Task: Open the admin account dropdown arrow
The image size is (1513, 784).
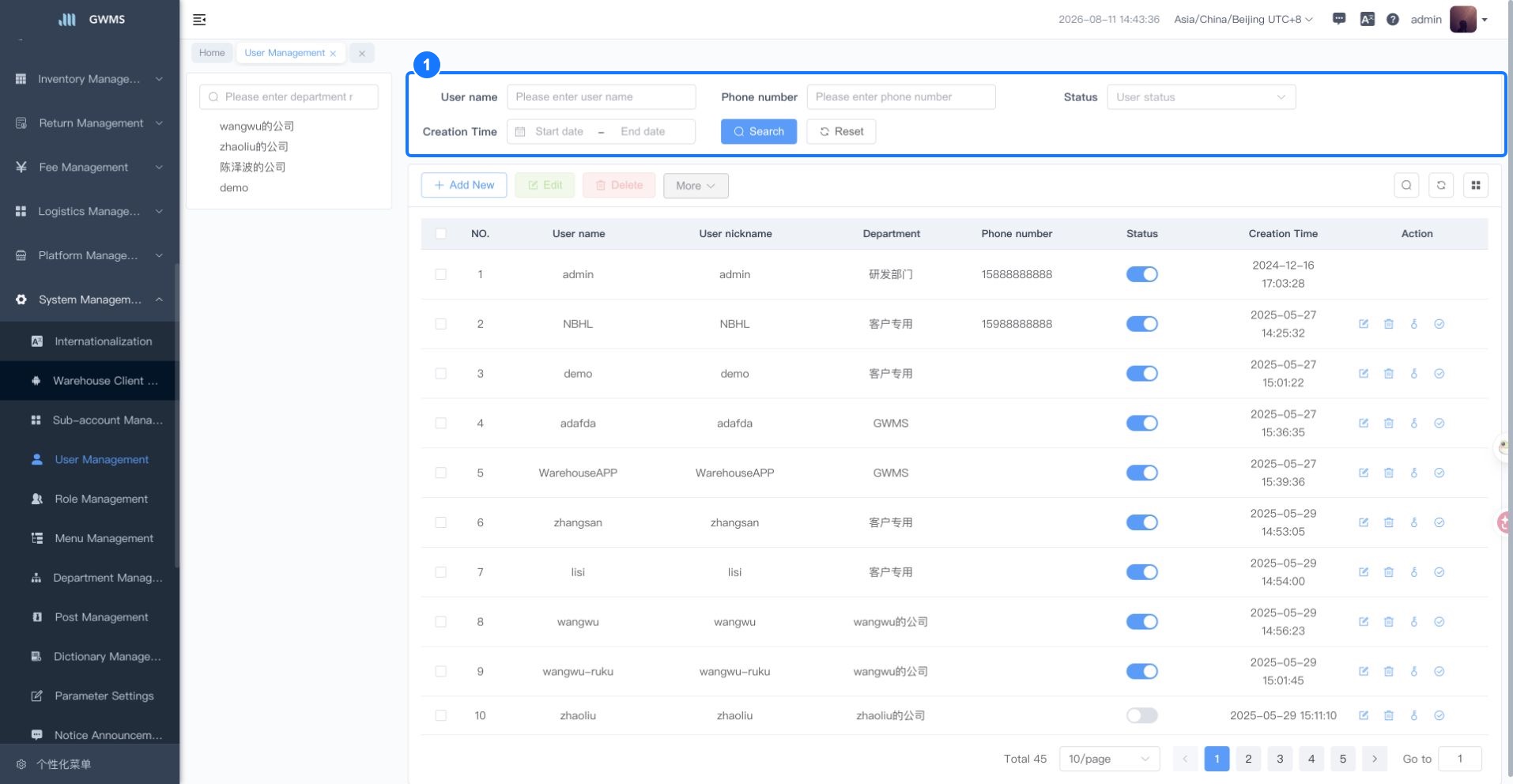Action: [x=1485, y=20]
